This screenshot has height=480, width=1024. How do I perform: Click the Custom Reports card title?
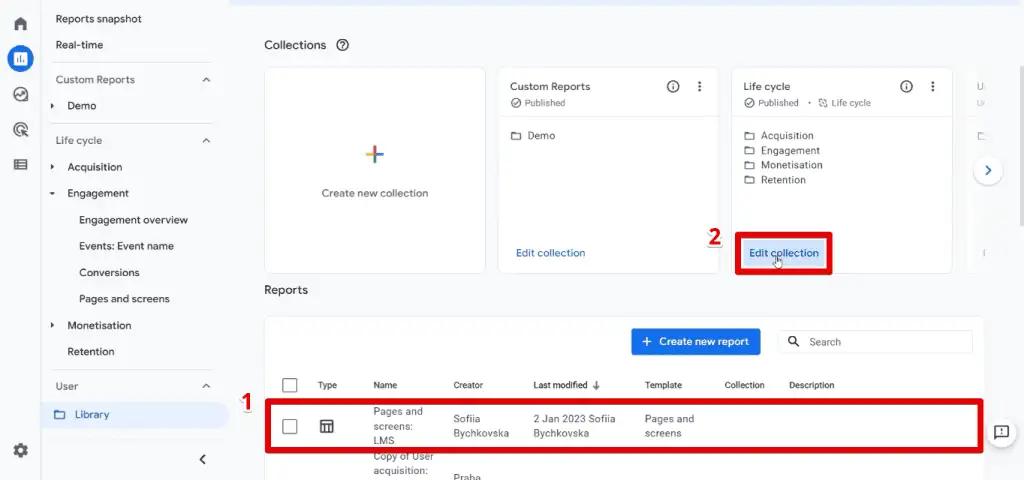[x=550, y=86]
